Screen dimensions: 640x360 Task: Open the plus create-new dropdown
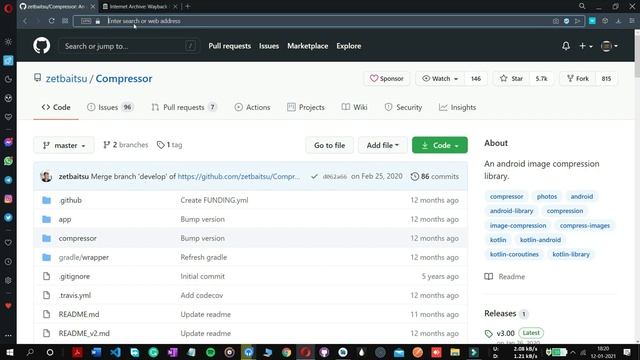[586, 46]
